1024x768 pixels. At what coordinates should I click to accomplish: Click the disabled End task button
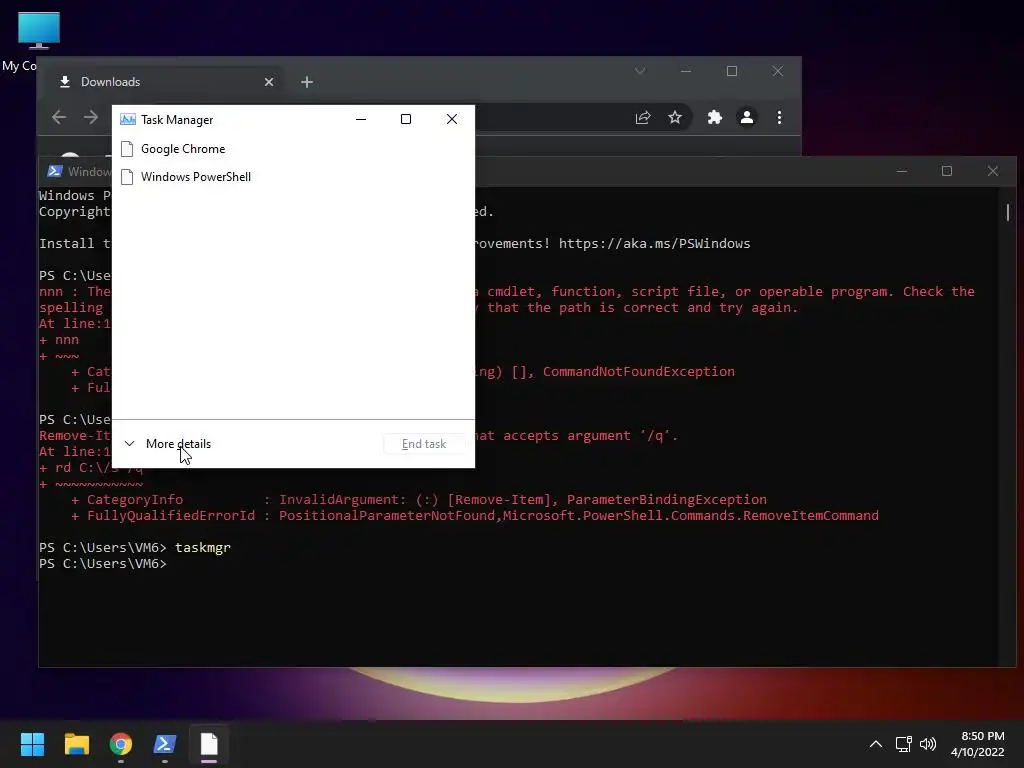pos(424,444)
